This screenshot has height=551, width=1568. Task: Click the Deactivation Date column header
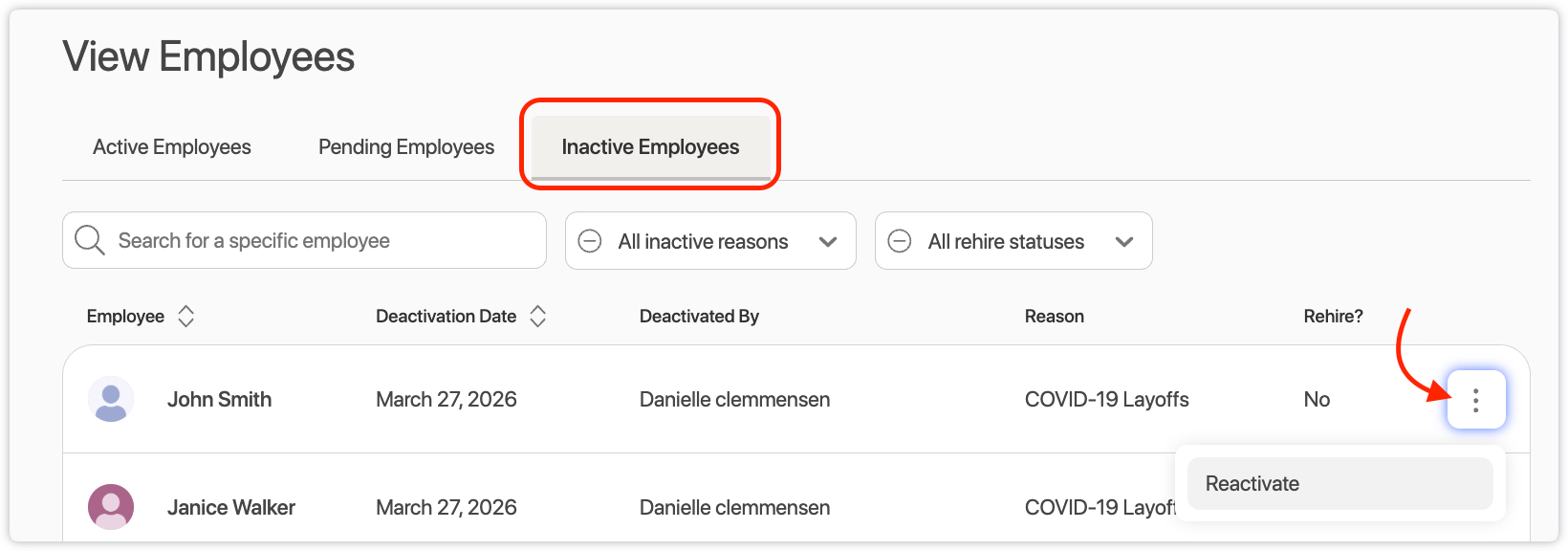[446, 317]
